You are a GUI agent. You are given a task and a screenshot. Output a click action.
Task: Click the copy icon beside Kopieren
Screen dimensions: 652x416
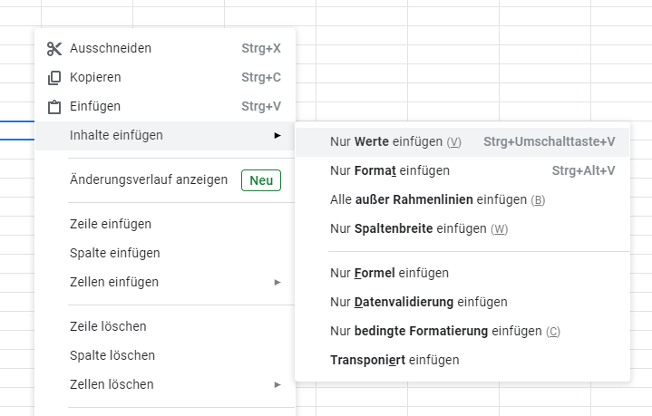pyautogui.click(x=54, y=78)
